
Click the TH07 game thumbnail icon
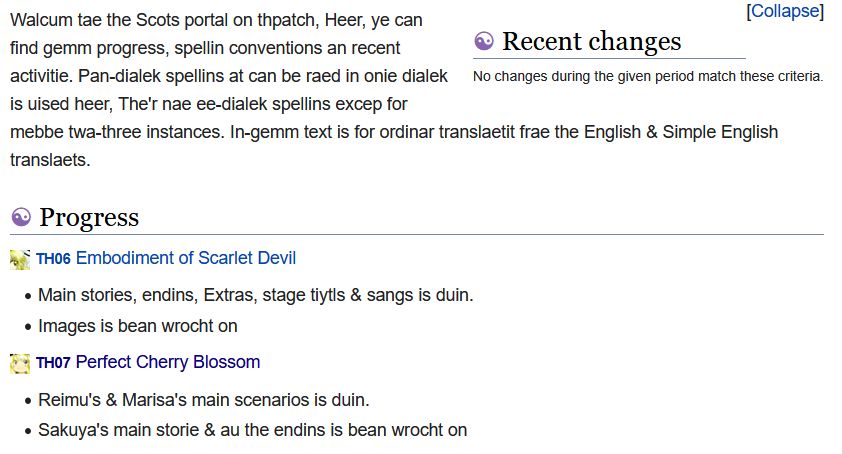point(20,363)
